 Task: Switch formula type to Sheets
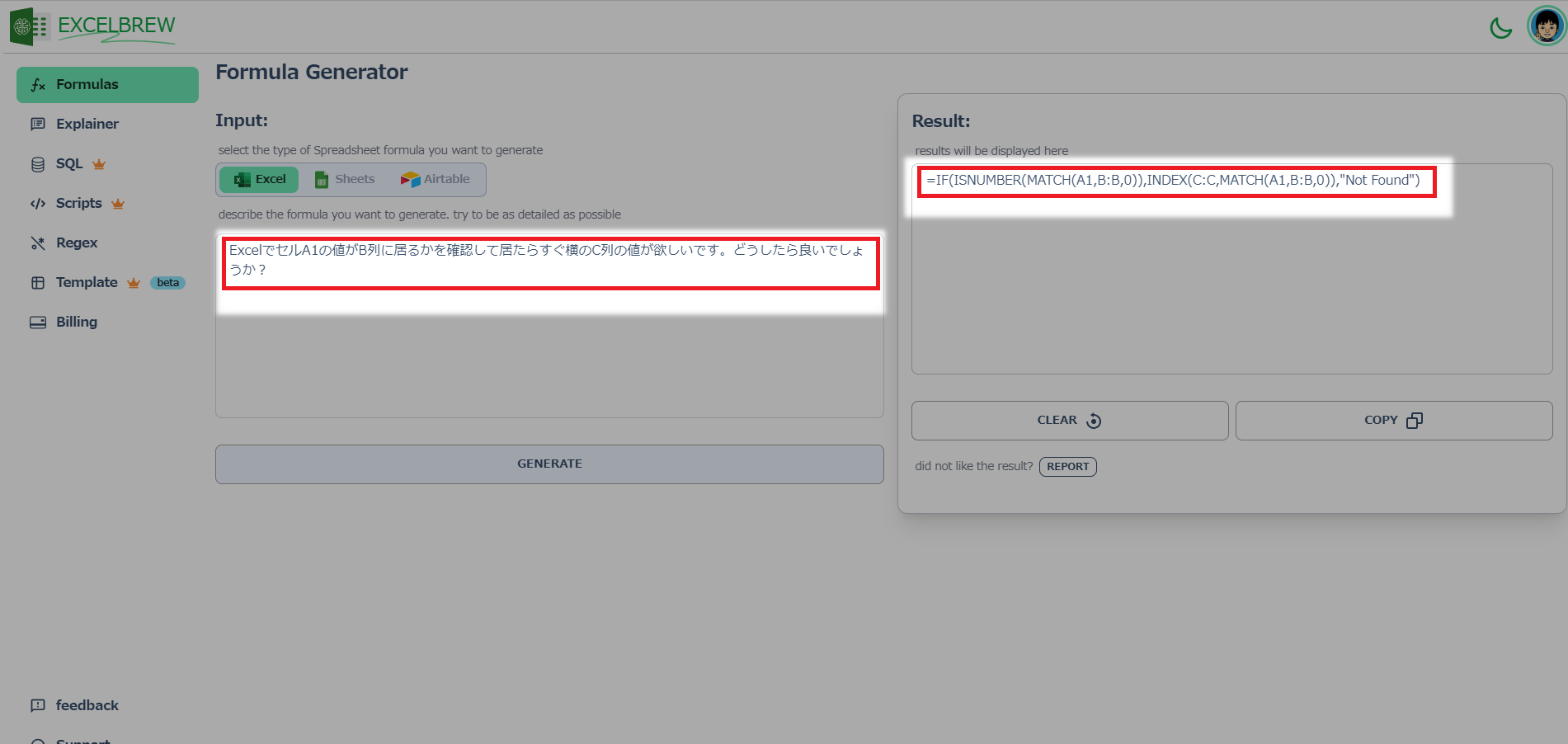click(x=345, y=179)
